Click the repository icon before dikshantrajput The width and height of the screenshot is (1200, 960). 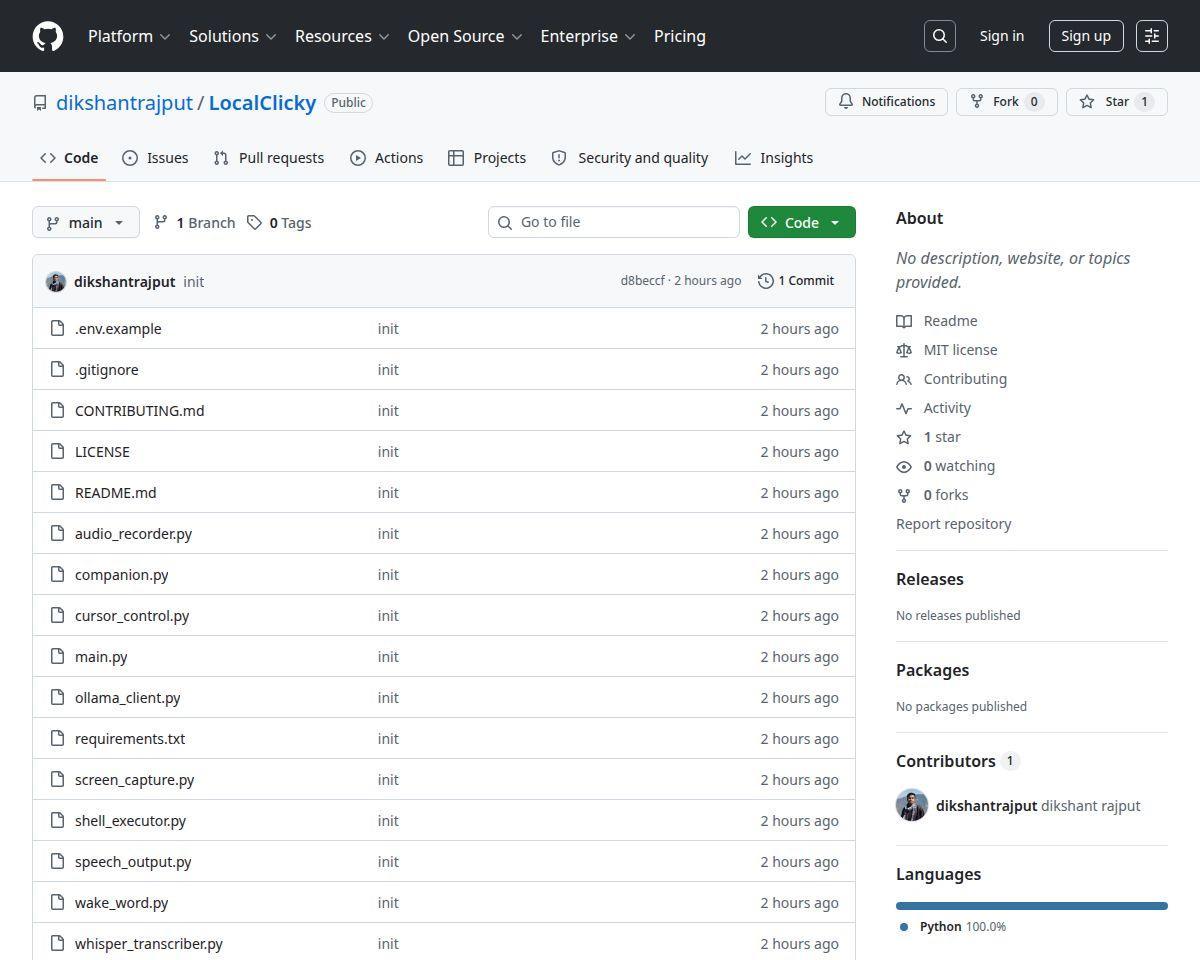[40, 103]
